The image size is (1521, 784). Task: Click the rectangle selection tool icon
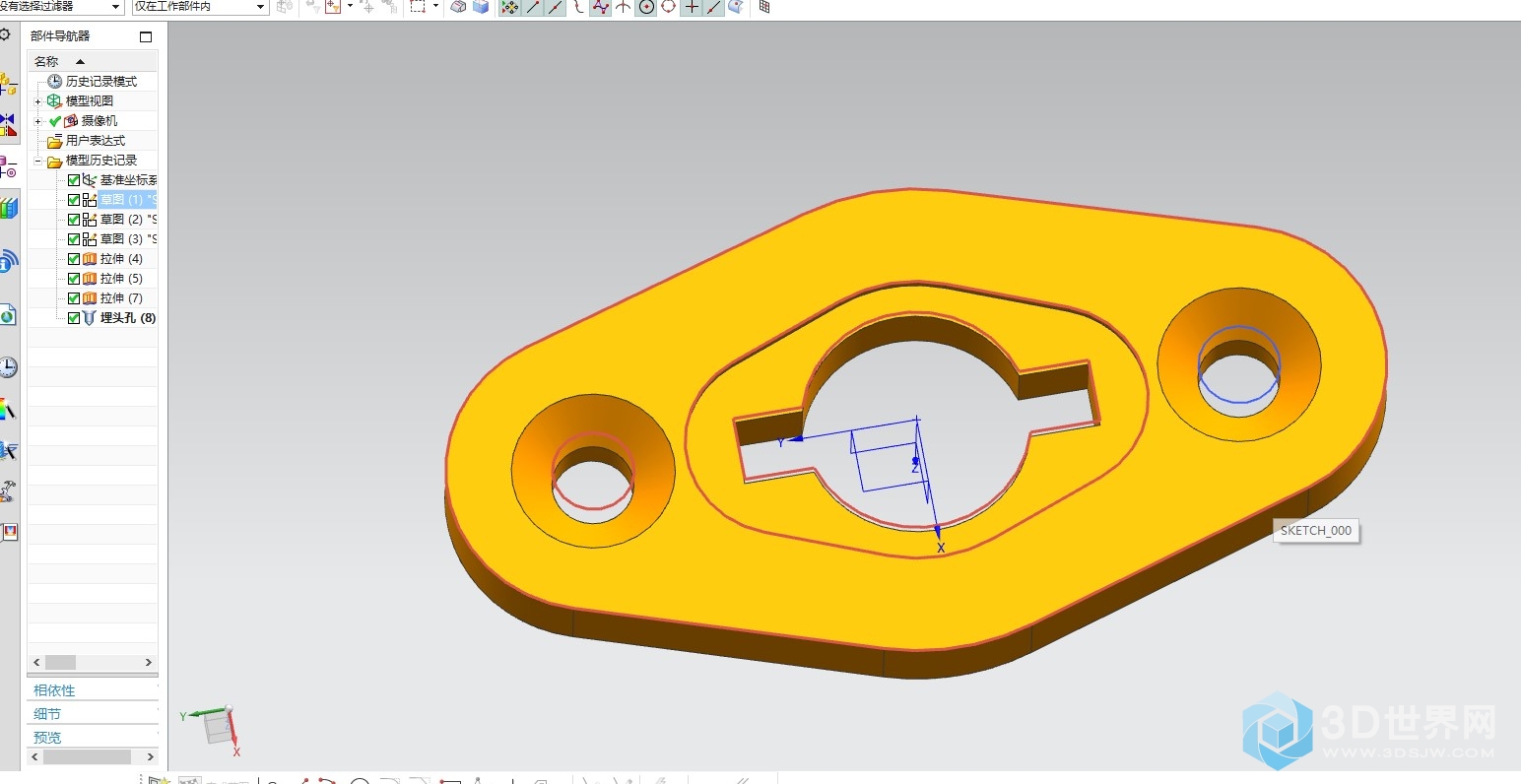point(418,7)
